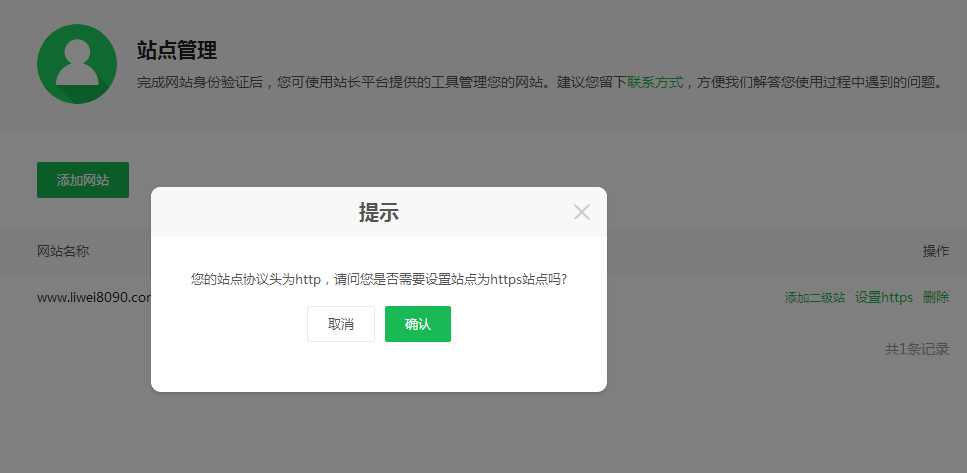Click the green user avatar icon
The height and width of the screenshot is (473, 967).
tap(77, 64)
